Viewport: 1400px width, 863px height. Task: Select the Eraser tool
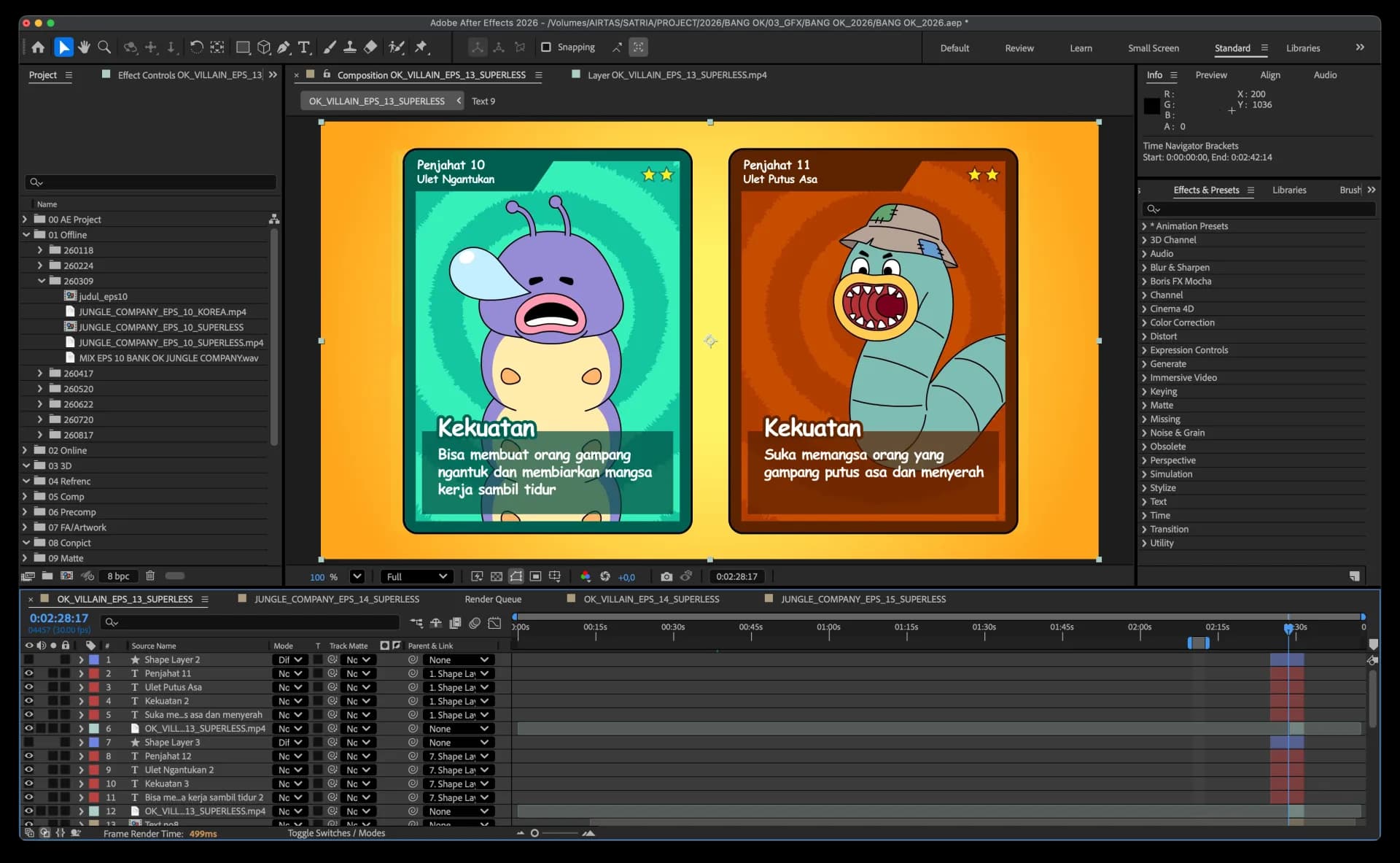click(370, 47)
